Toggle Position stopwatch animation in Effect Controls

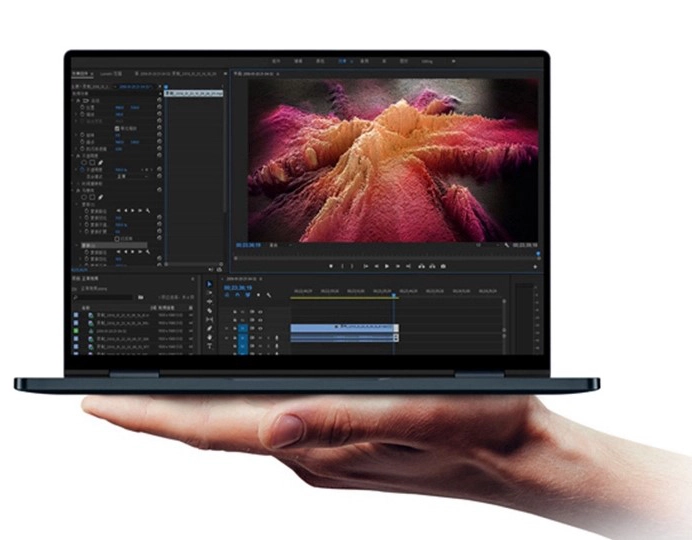(82, 107)
